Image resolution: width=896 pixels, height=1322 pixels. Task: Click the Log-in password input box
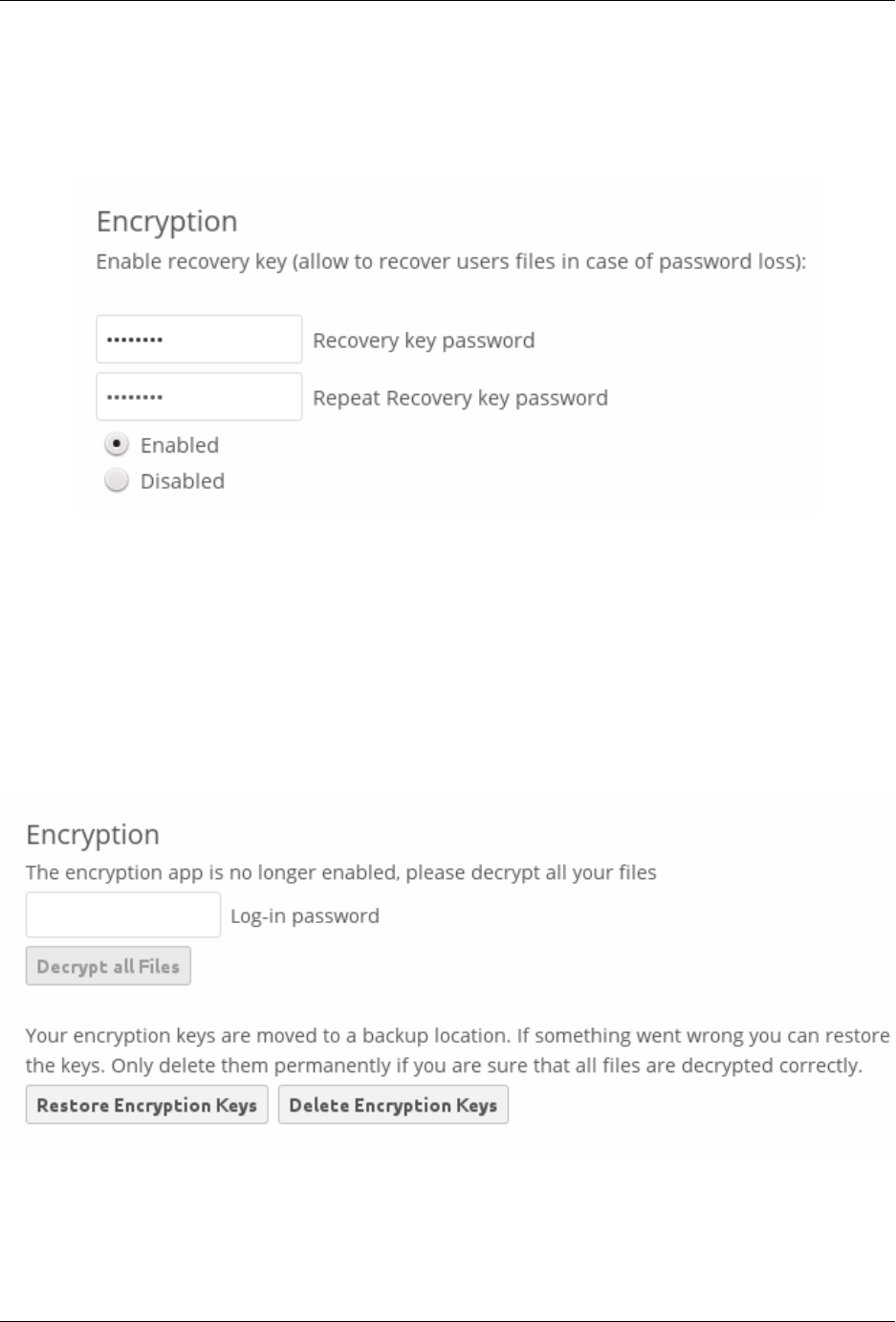coord(123,915)
